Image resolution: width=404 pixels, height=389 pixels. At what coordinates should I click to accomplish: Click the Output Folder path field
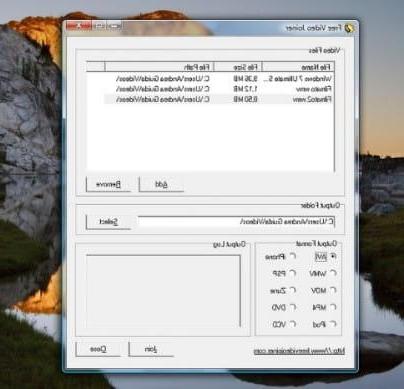(237, 221)
